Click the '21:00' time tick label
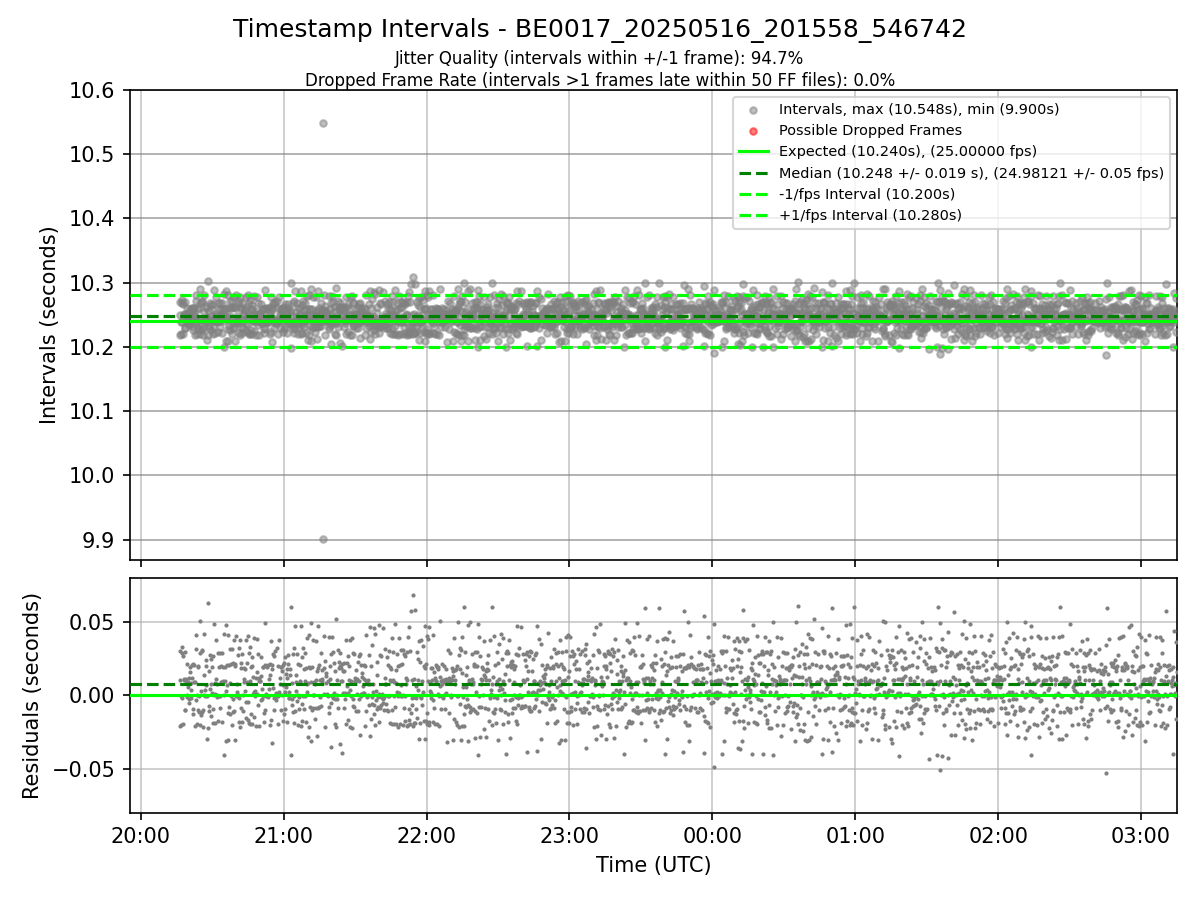The image size is (1200, 900). 284,834
